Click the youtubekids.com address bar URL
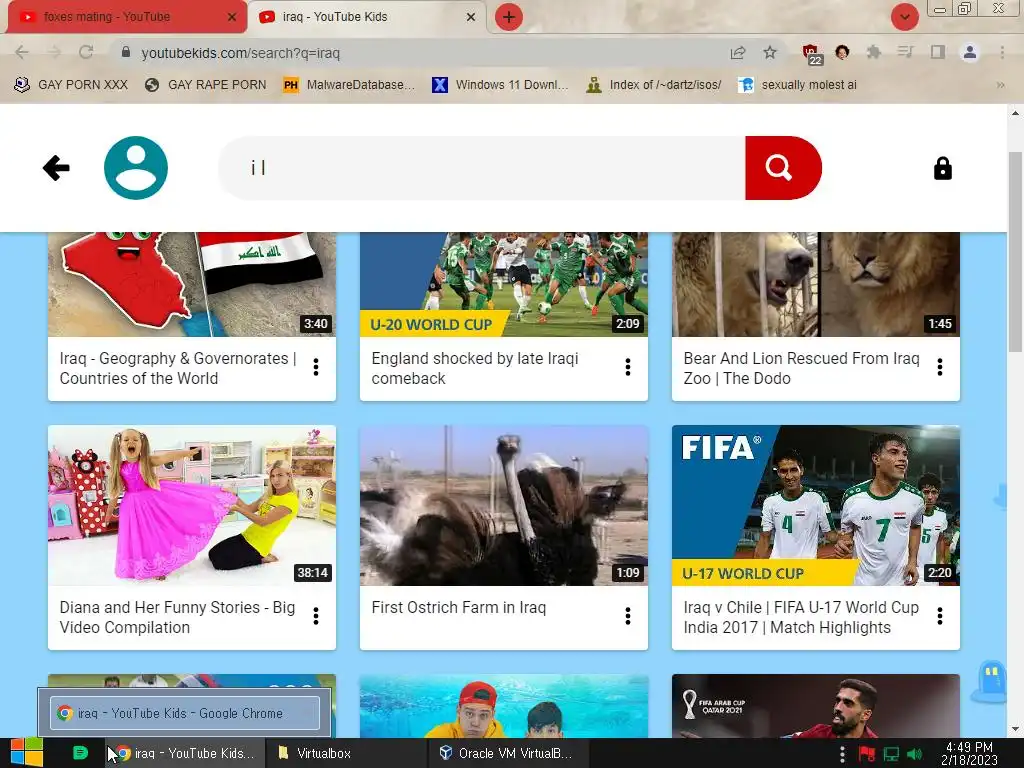Image resolution: width=1024 pixels, height=768 pixels. click(240, 53)
